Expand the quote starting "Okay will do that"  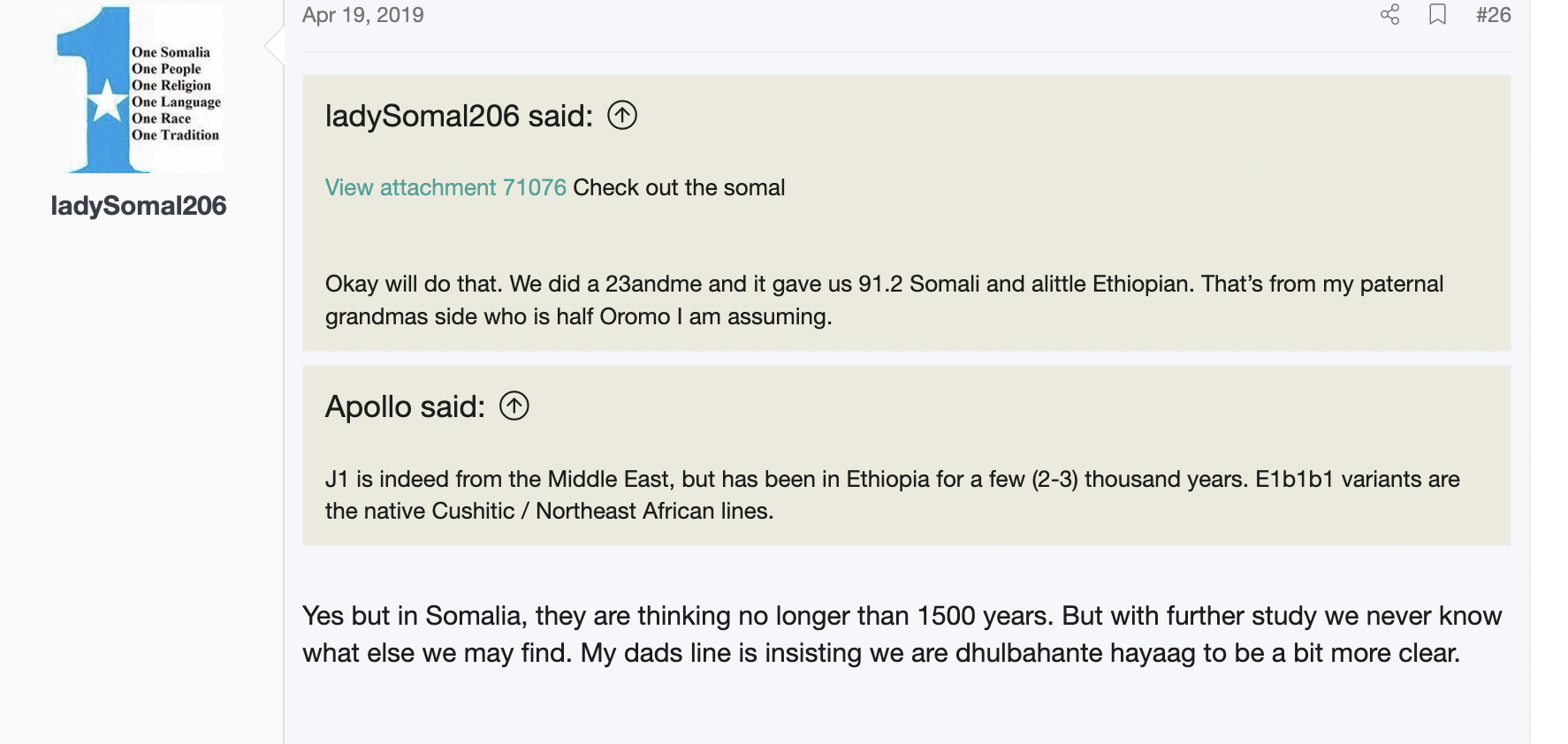click(x=884, y=300)
